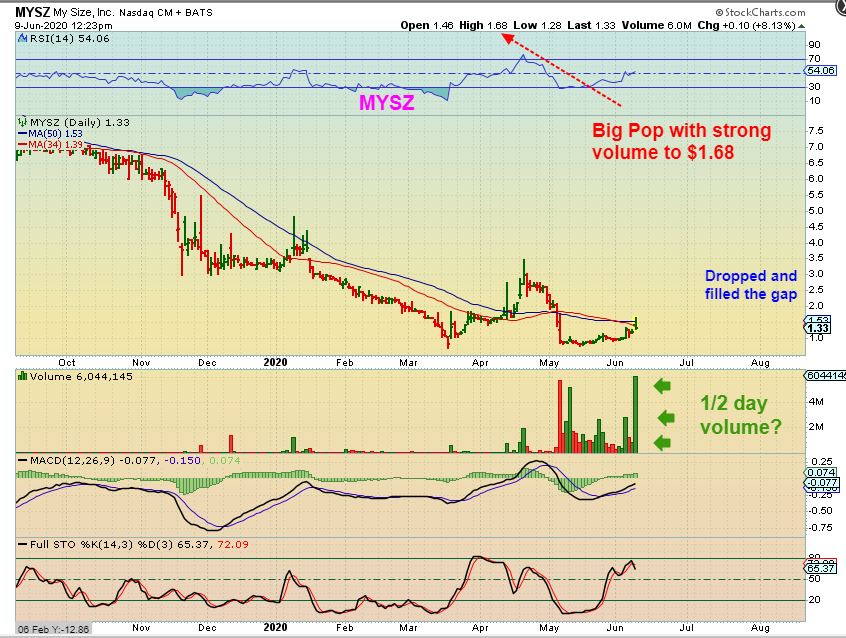Select the MA(34) 1.39 legend entry

click(50, 145)
